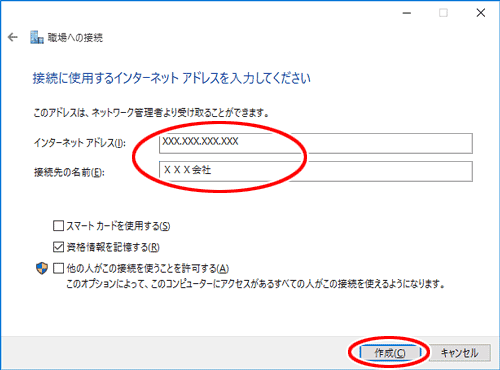Go back using the left arrow
Screen dimensions: 500x370
(x=13, y=37)
